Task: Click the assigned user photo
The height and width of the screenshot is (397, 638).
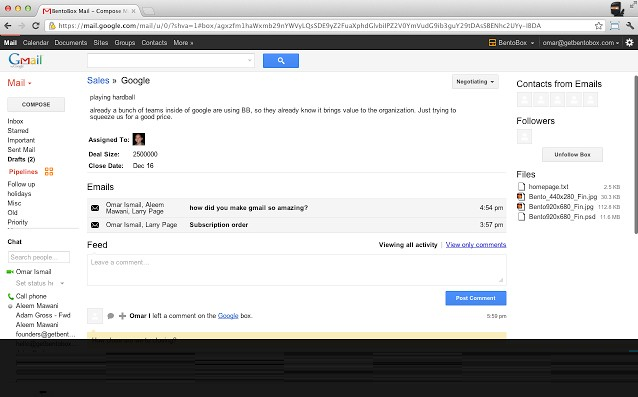Action: pyautogui.click(x=139, y=139)
